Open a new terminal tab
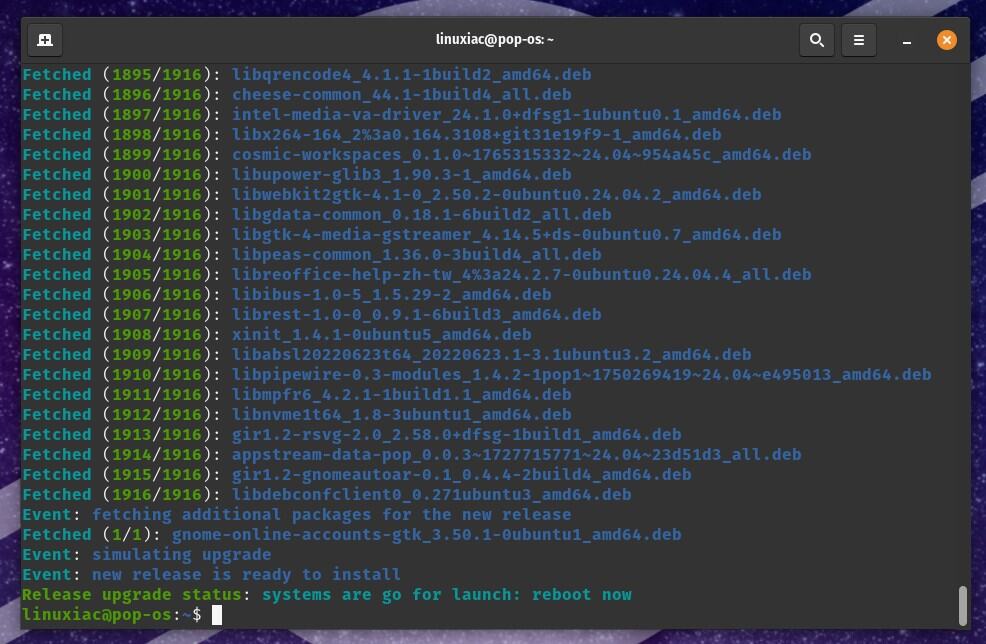 click(45, 40)
